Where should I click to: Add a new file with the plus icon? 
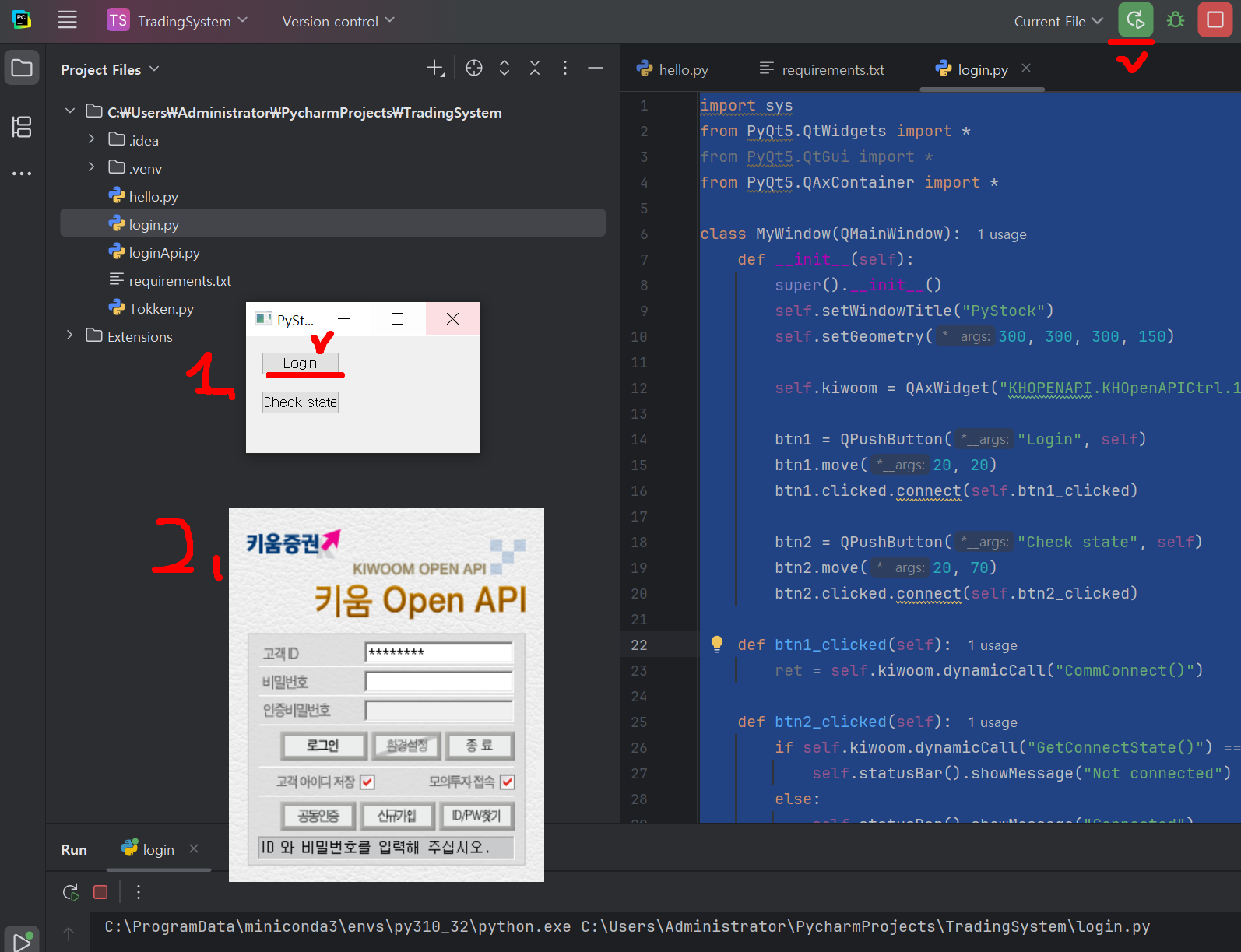(435, 69)
